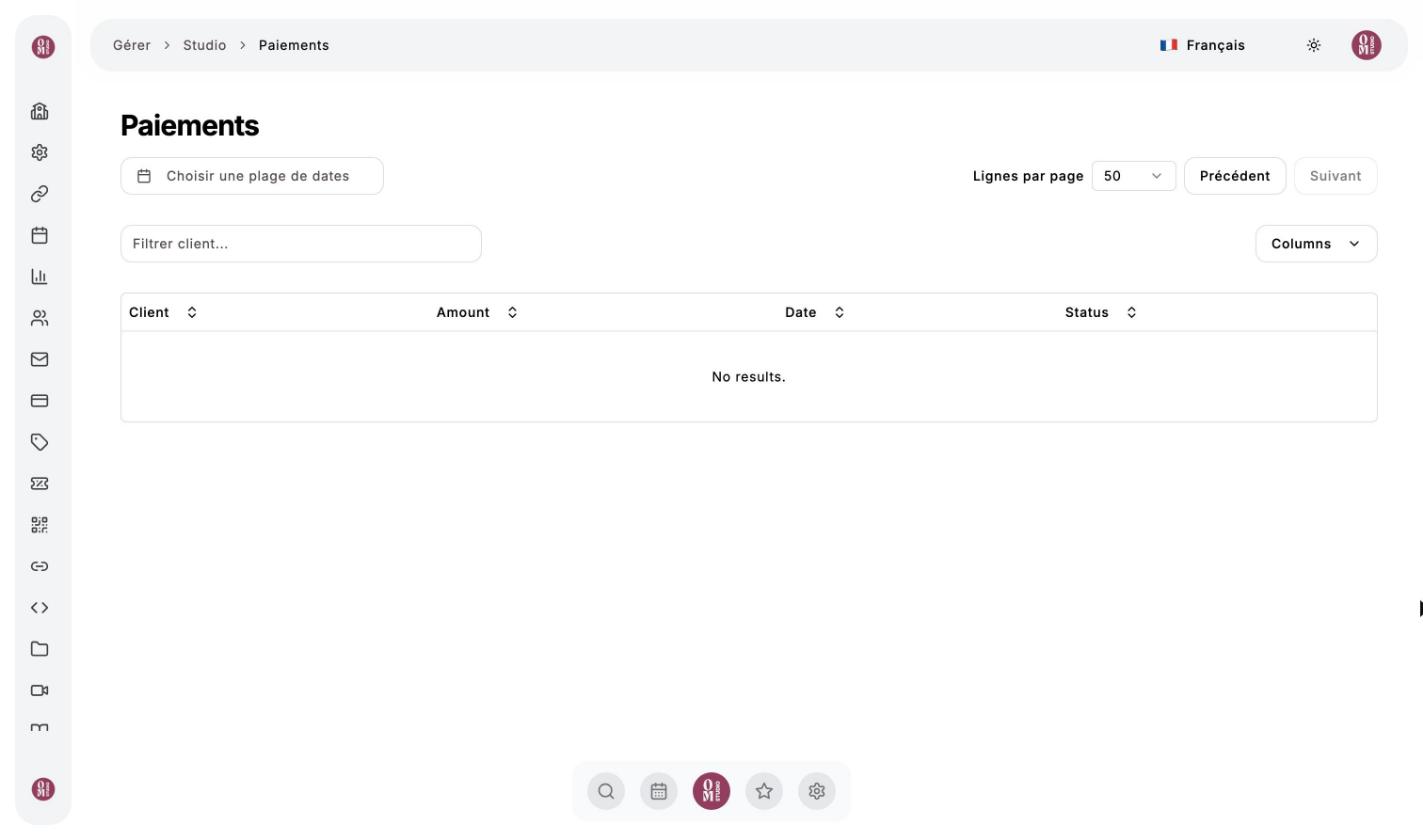
Task: Expand the Columns dropdown
Action: coord(1316,244)
